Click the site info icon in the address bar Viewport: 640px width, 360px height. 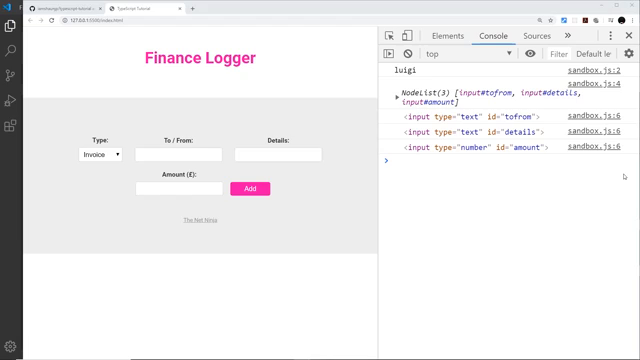64,20
